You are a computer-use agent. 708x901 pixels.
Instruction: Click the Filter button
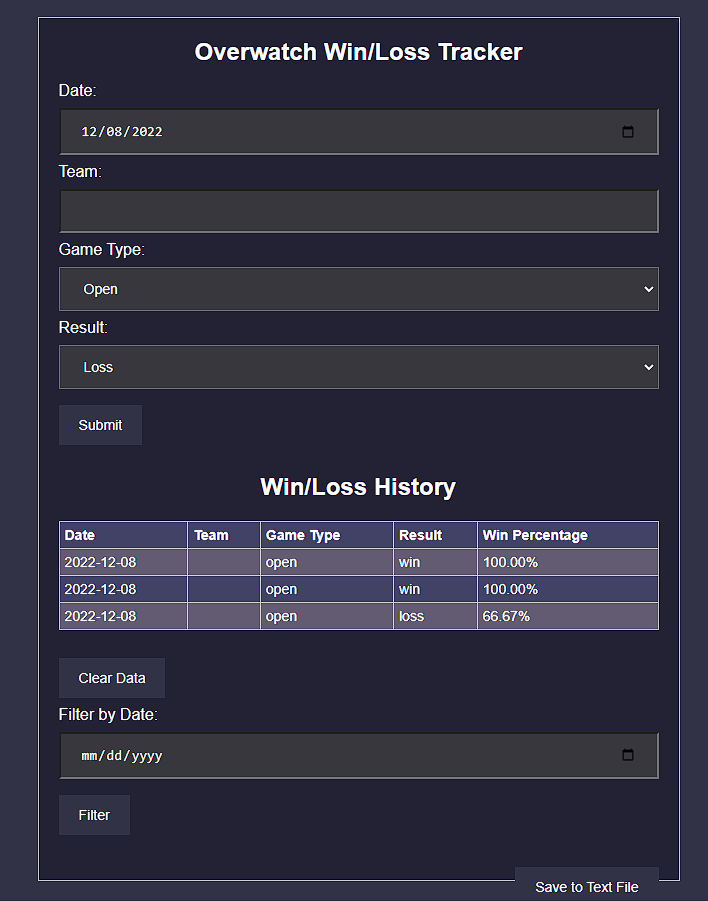[x=93, y=814]
